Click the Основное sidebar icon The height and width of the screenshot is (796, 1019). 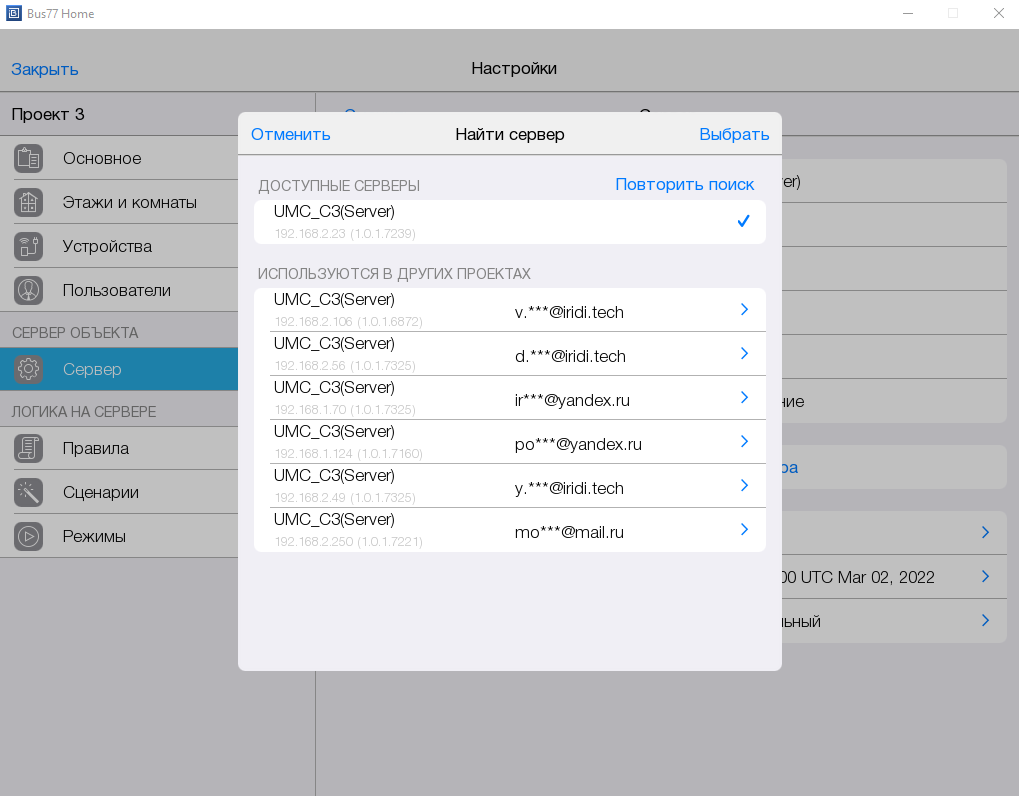pyautogui.click(x=29, y=158)
